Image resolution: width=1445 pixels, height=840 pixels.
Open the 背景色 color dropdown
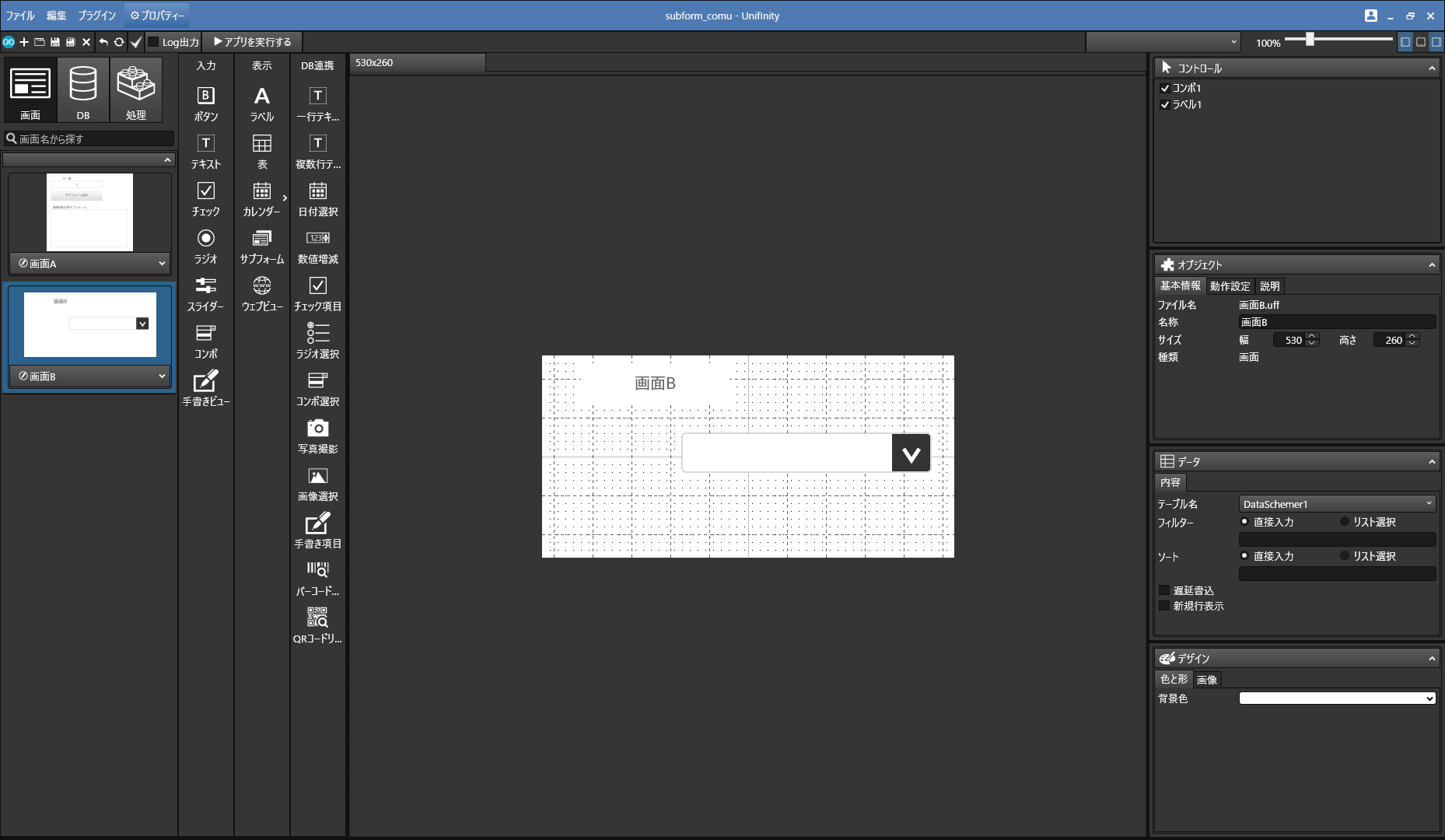[1336, 698]
